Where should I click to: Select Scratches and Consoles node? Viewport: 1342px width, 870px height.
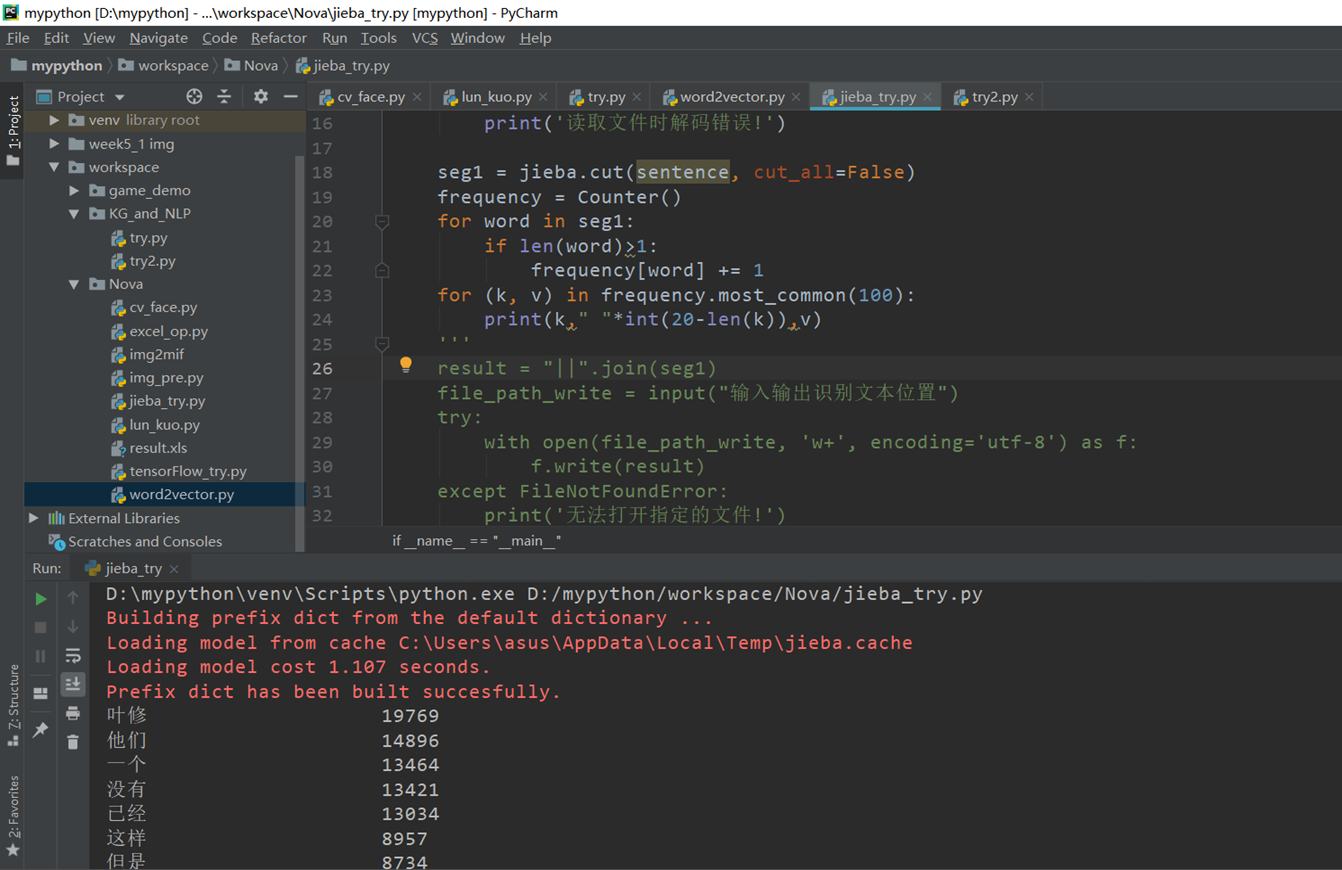[135, 542]
